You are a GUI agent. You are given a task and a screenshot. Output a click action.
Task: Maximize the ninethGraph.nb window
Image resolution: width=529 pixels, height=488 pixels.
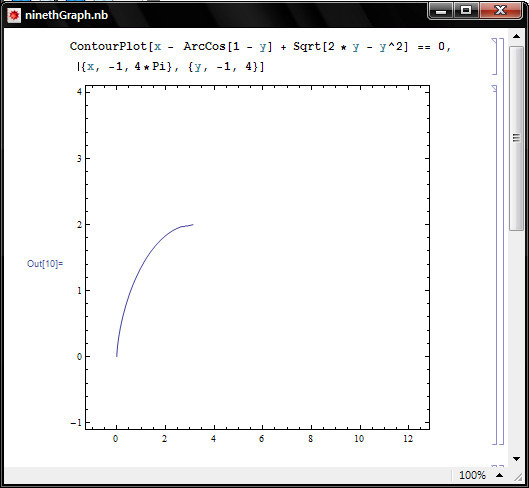pos(466,11)
